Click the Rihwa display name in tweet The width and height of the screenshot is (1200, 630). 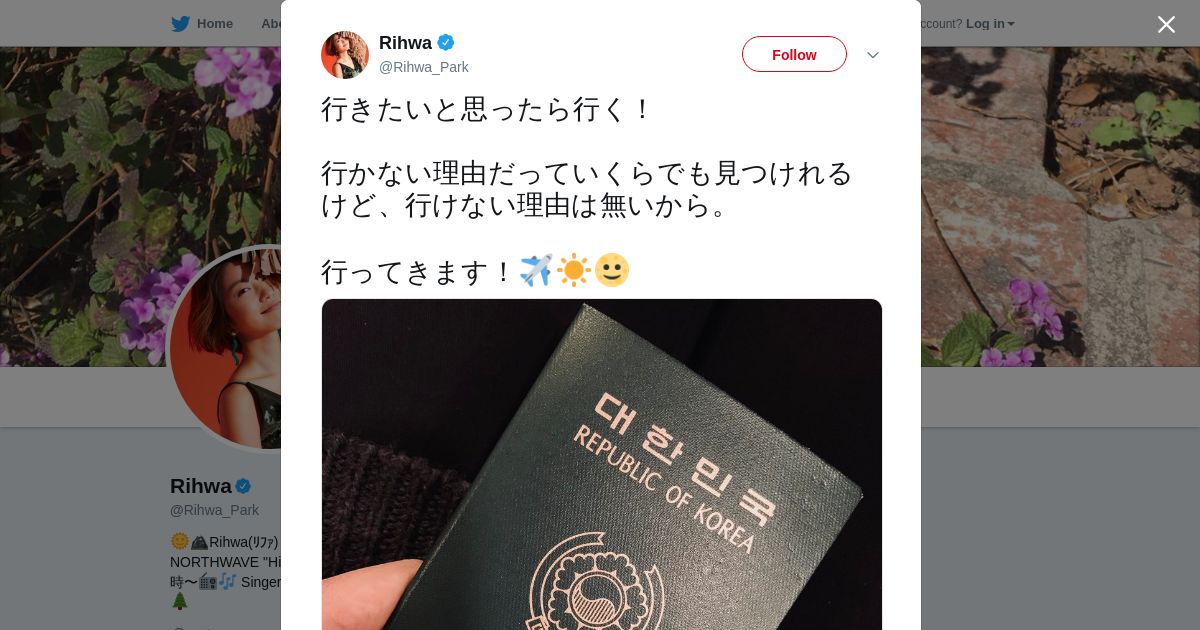click(405, 43)
